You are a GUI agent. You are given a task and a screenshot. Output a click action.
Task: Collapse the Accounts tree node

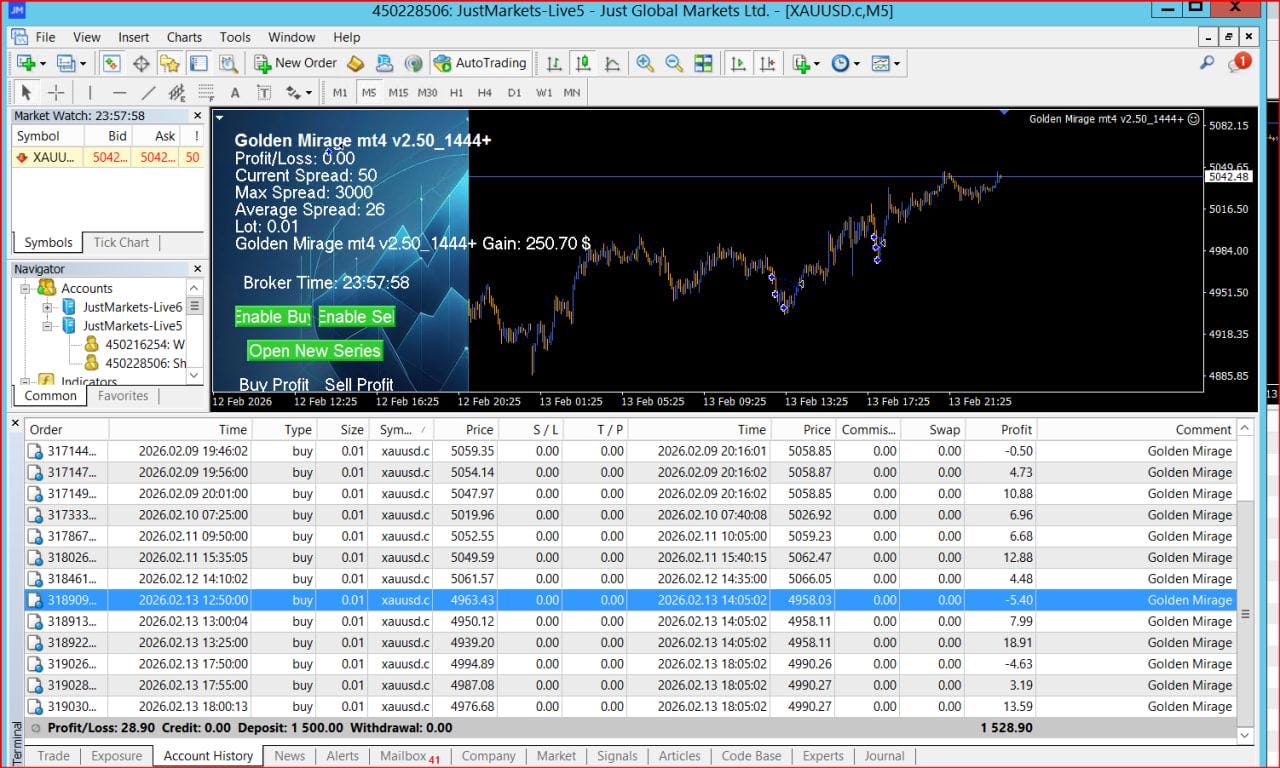[25, 288]
